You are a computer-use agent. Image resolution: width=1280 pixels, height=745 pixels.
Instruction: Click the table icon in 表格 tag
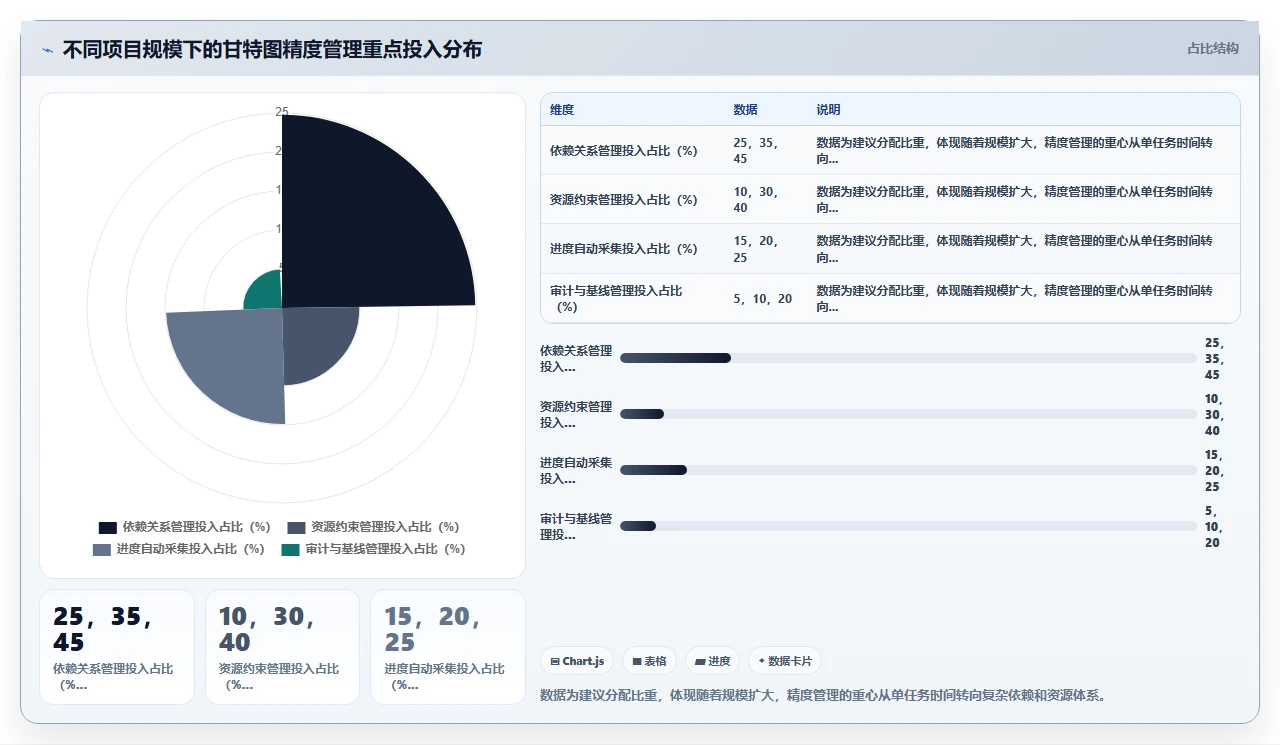click(x=636, y=661)
